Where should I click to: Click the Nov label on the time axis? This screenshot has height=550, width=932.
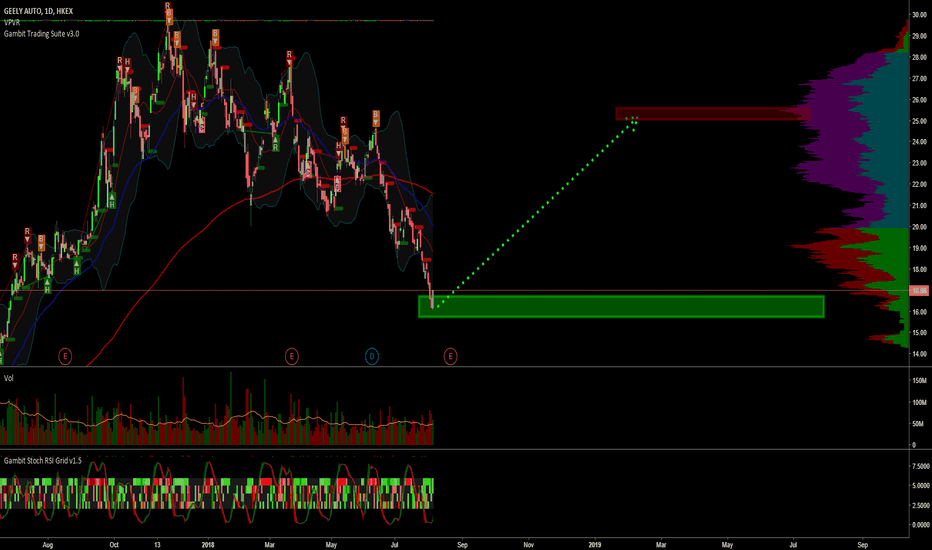point(528,545)
